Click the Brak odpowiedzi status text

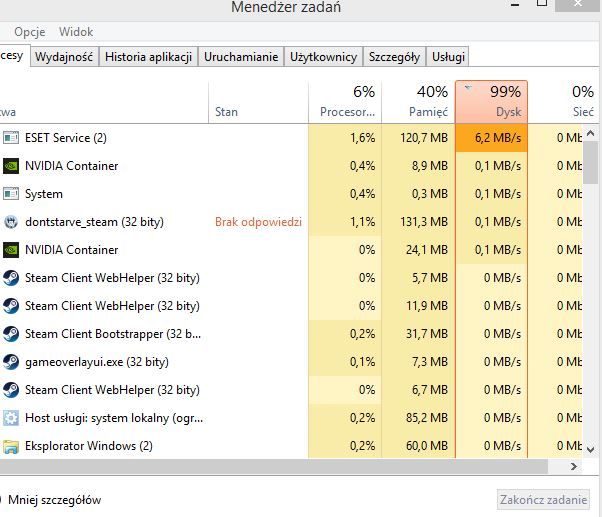pyautogui.click(x=258, y=222)
